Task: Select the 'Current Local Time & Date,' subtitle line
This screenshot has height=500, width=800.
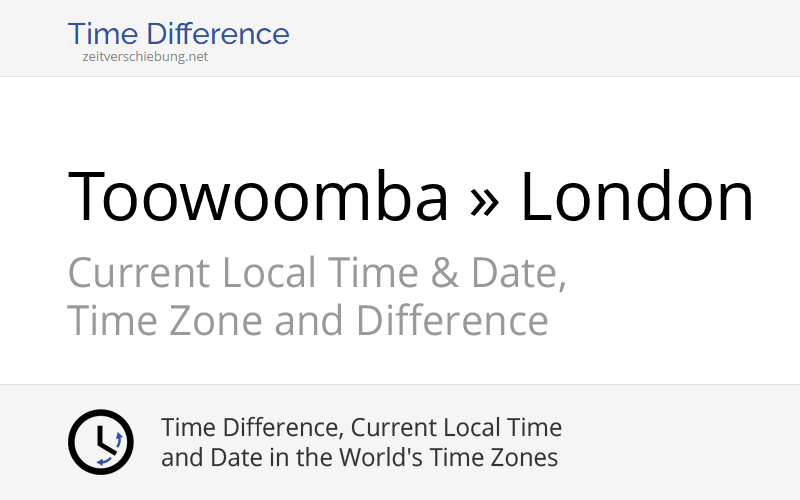Action: 317,273
